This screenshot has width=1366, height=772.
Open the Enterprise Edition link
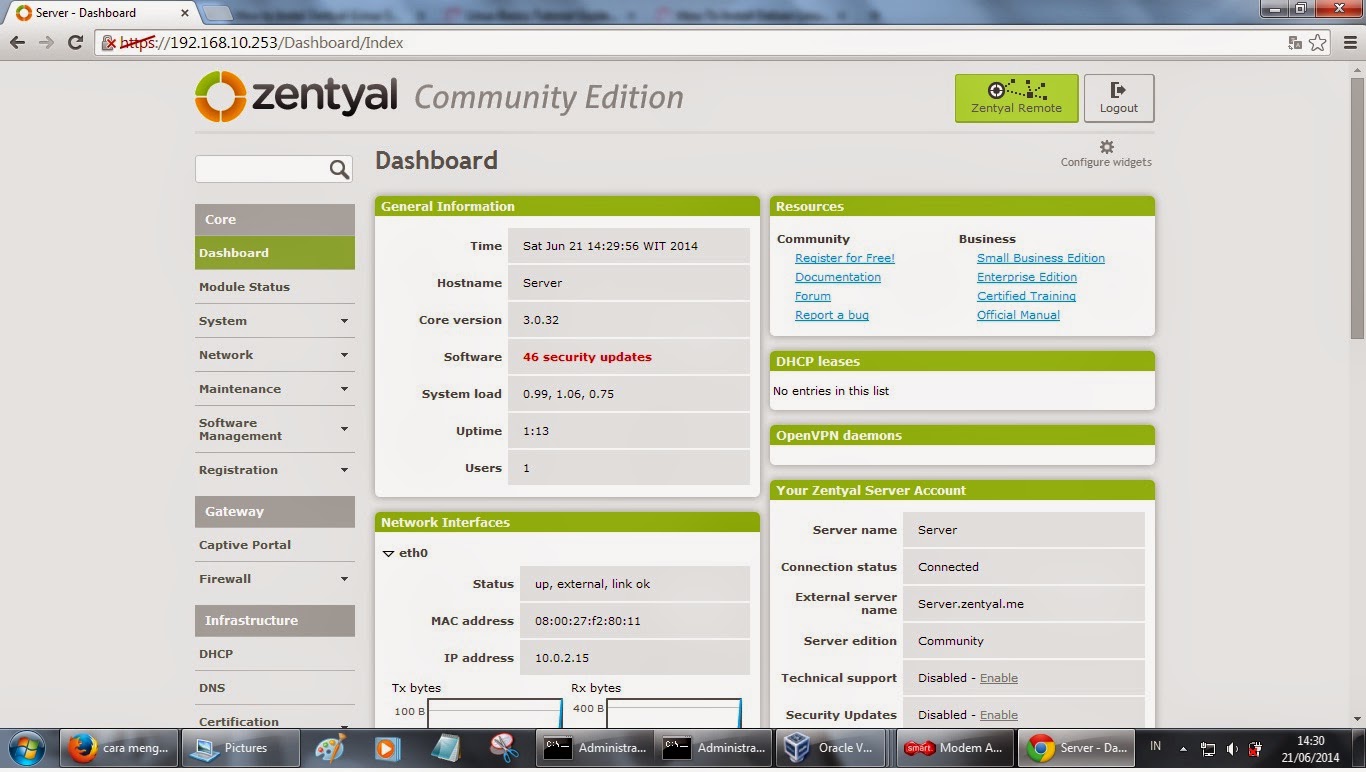1027,277
